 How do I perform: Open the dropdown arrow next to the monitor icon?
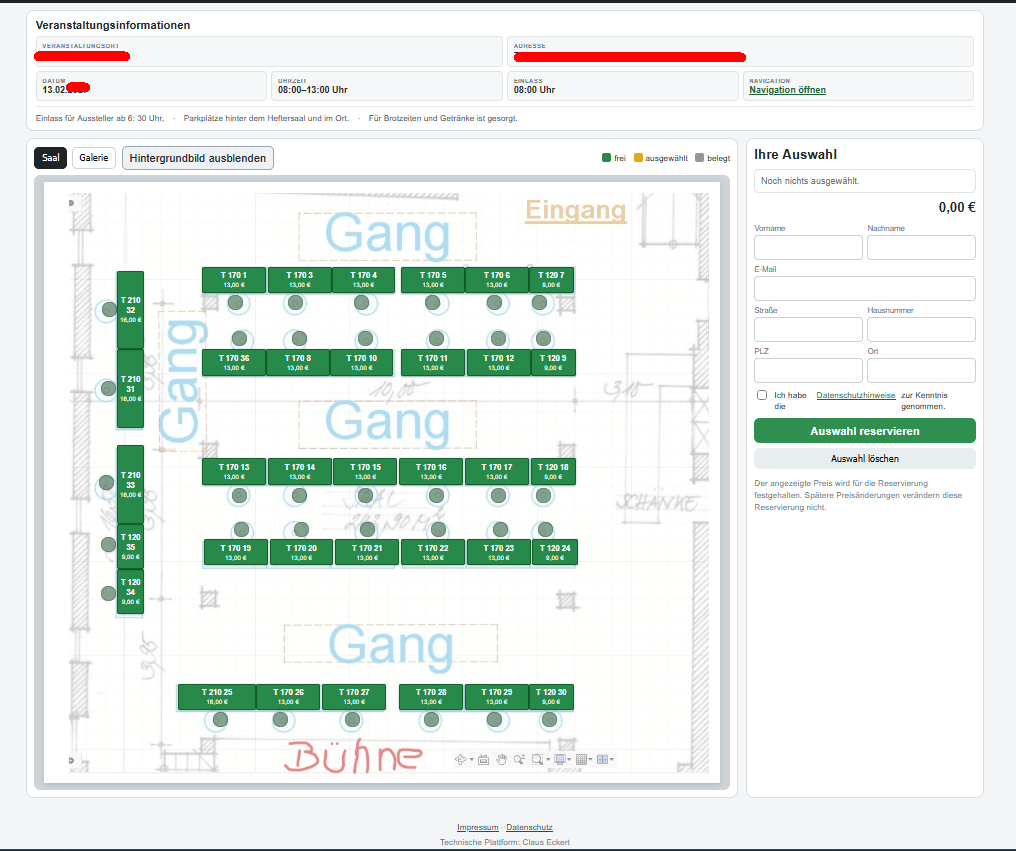coord(569,759)
